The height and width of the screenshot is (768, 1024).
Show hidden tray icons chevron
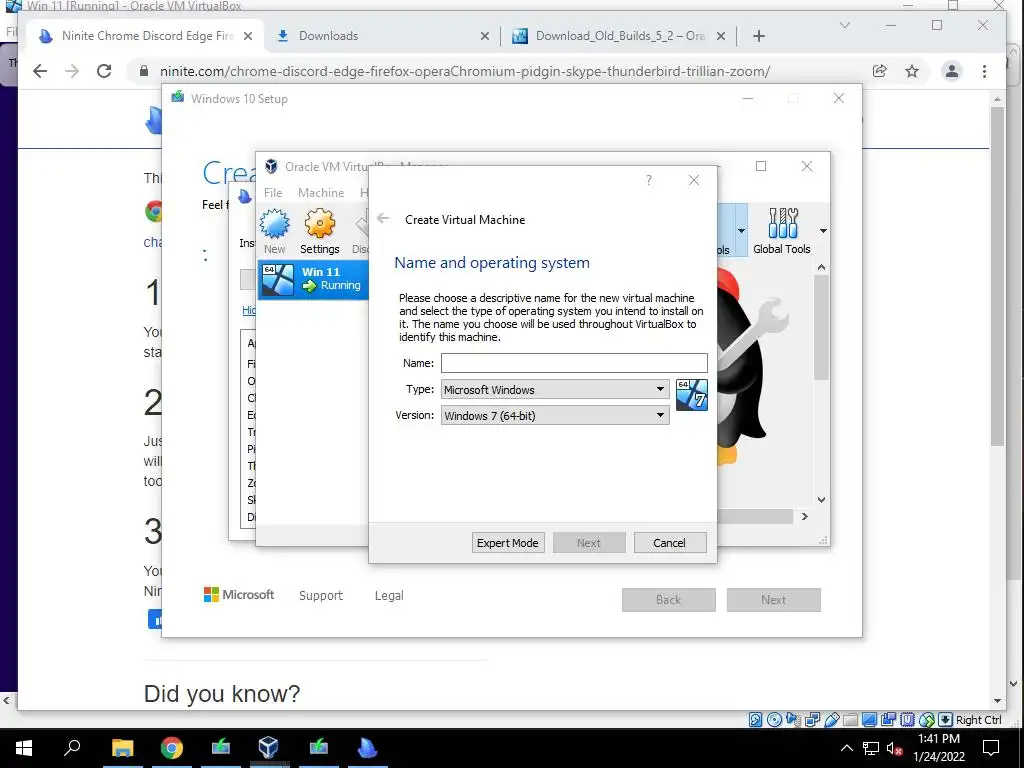tap(846, 748)
